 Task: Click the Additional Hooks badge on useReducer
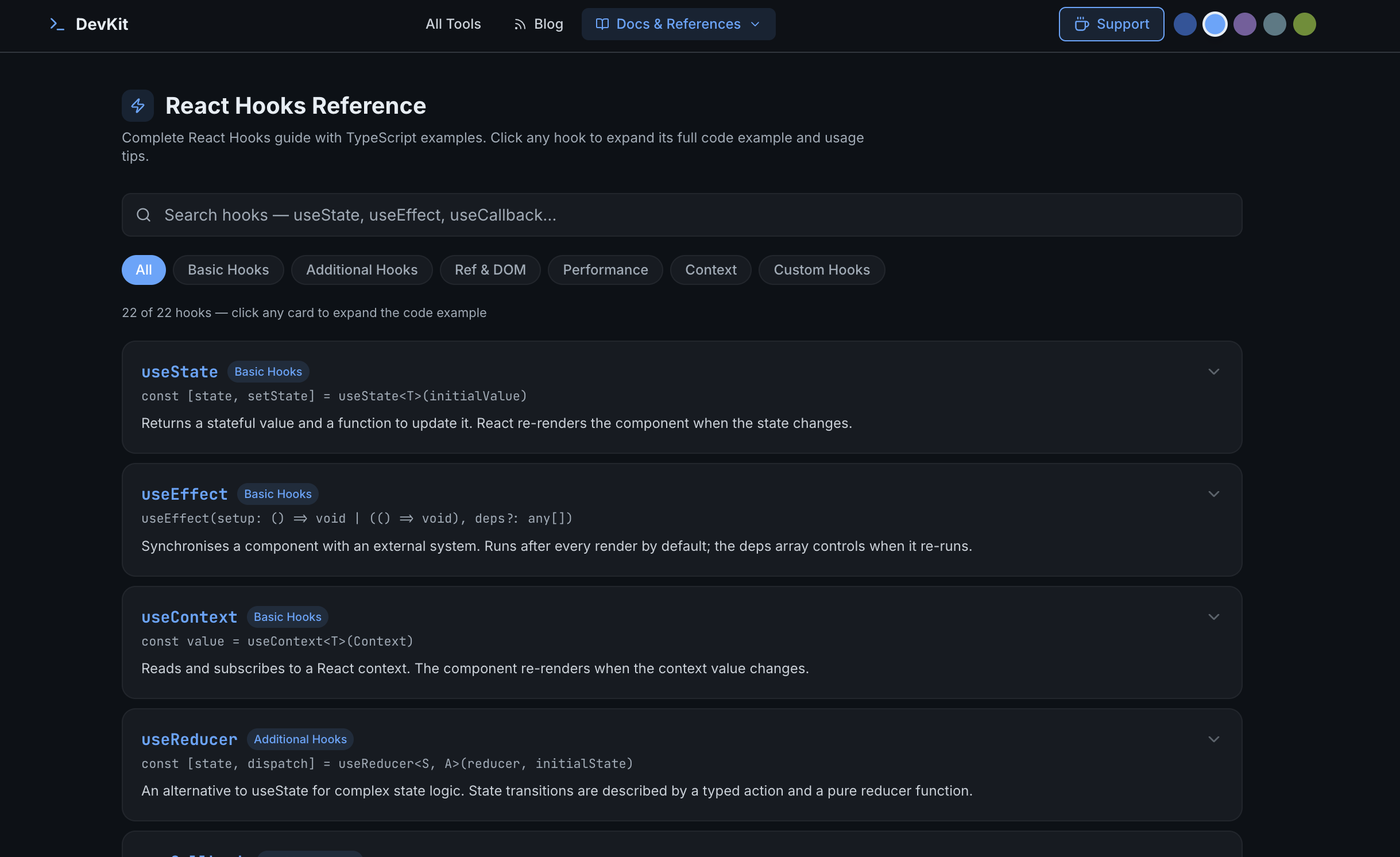(x=300, y=739)
